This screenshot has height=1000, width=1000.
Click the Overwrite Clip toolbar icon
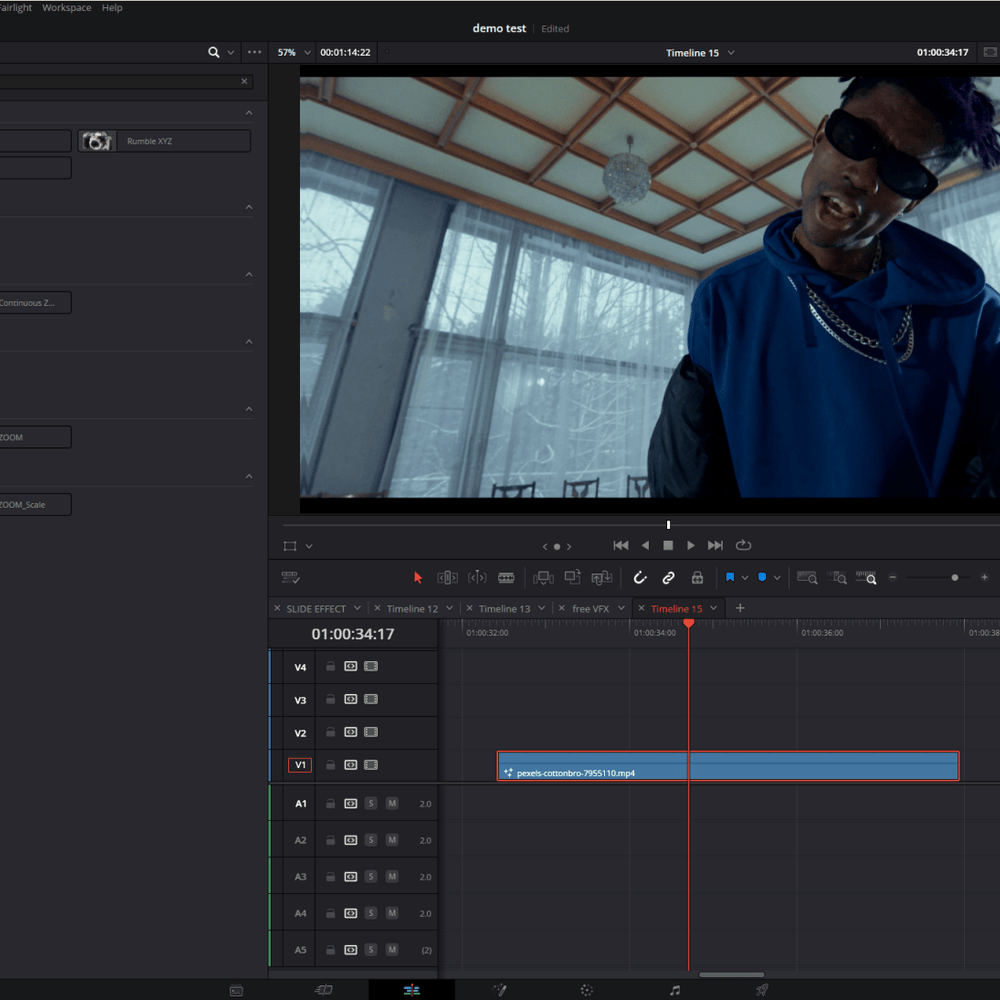573,577
